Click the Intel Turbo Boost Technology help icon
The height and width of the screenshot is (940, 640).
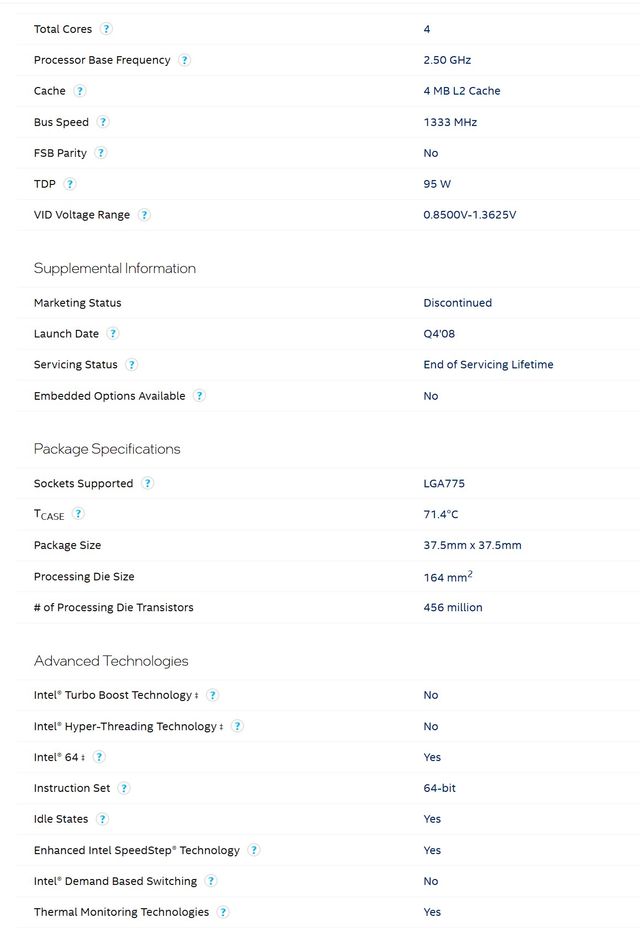pos(212,695)
